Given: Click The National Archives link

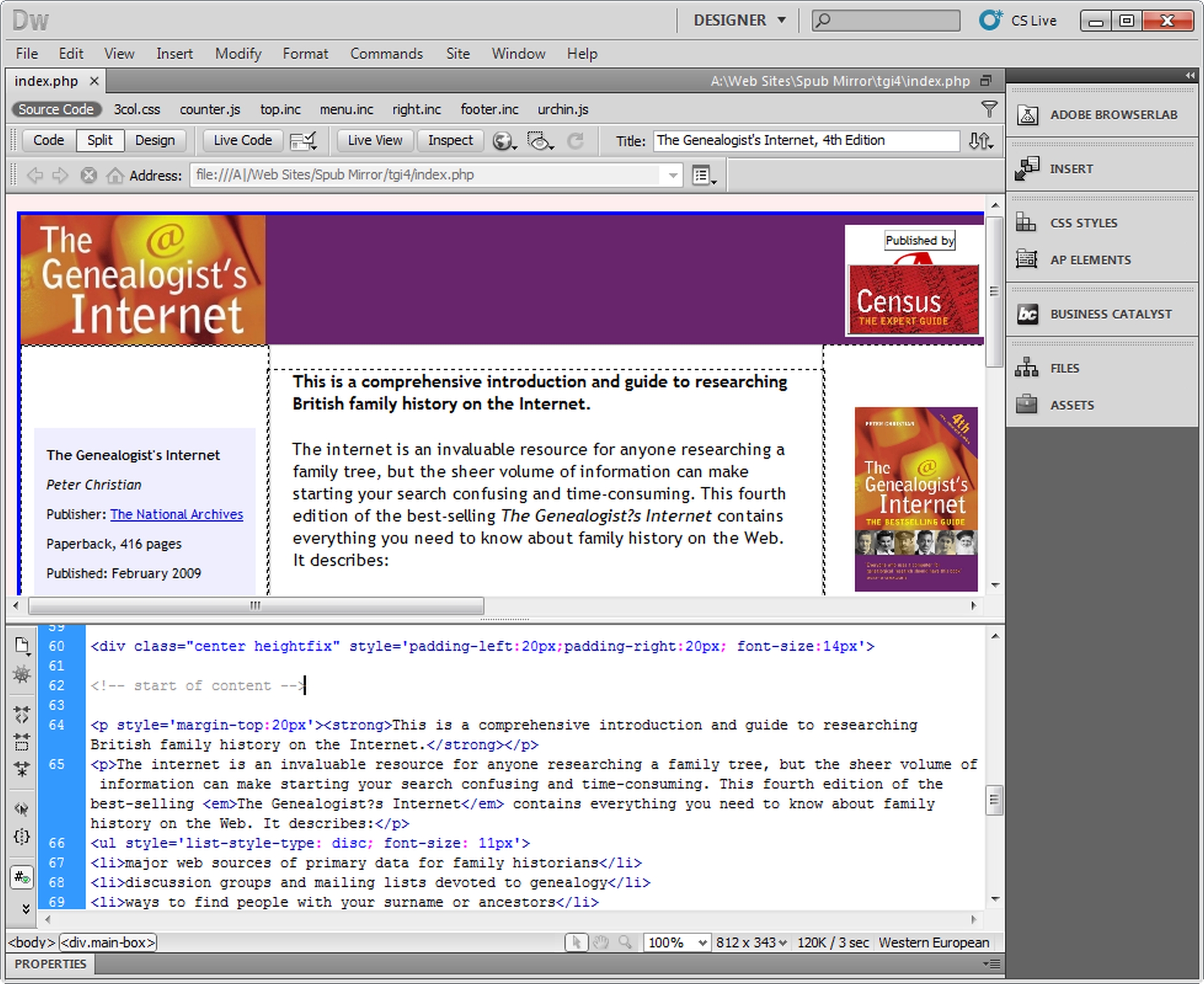Looking at the screenshot, I should [x=176, y=514].
